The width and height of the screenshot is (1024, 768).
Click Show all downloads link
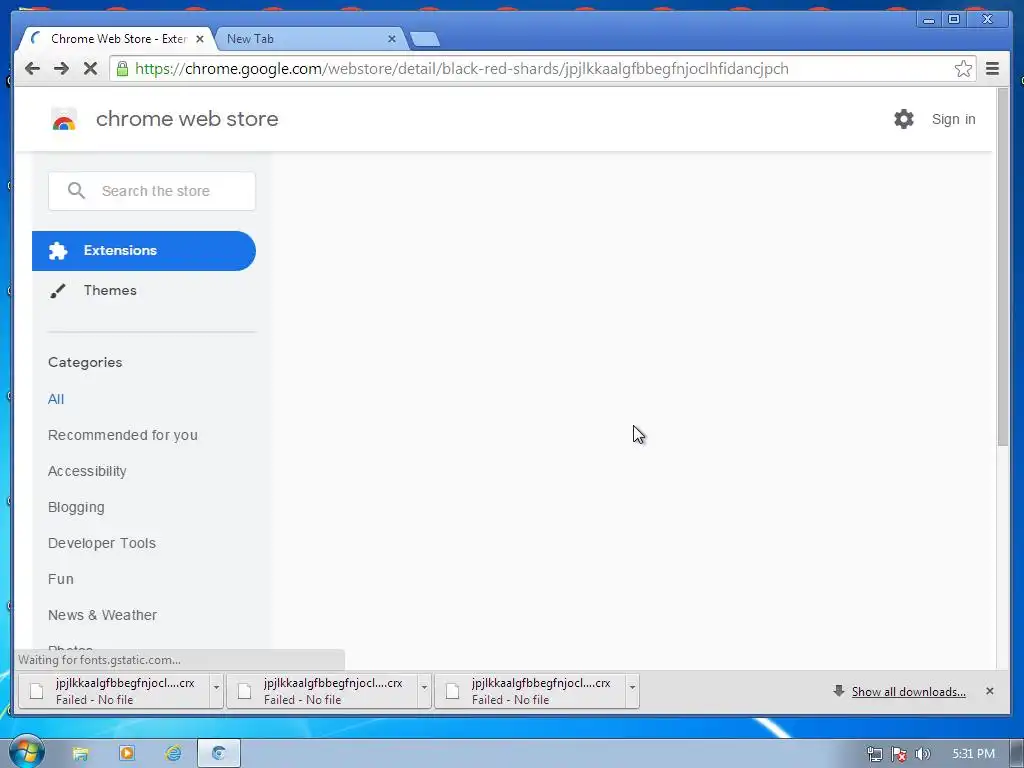(x=908, y=692)
